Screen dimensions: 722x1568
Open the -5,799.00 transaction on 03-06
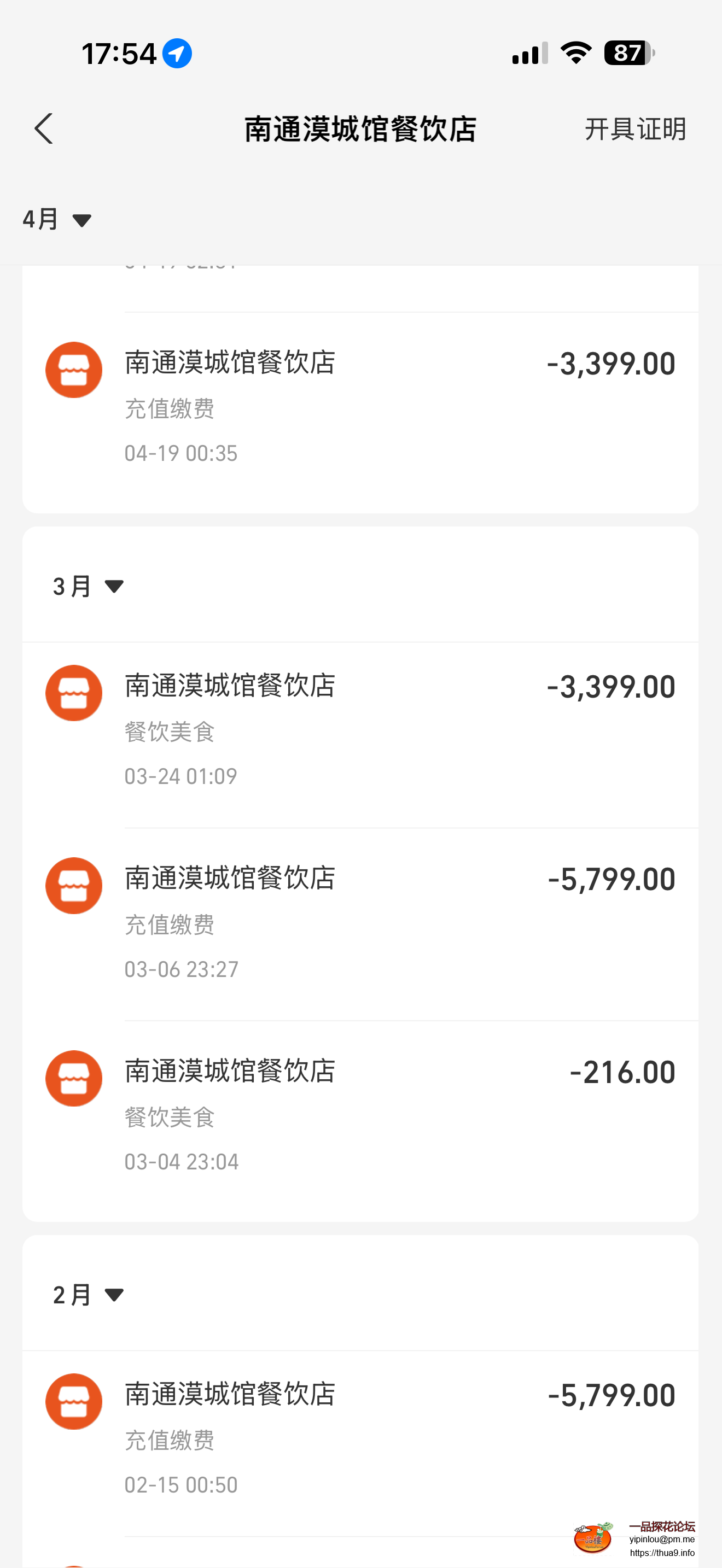[x=360, y=925]
